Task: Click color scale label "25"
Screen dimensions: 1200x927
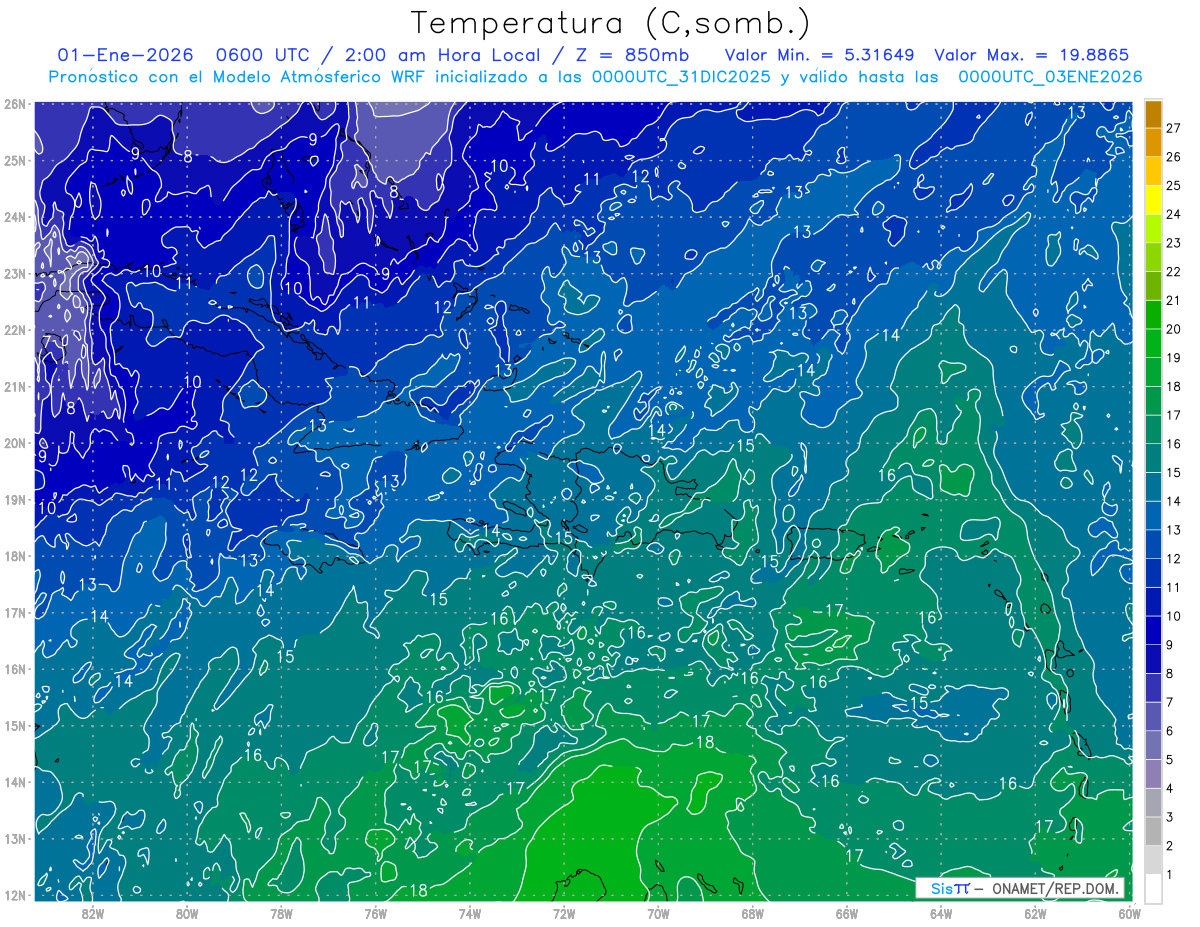Action: 1173,186
